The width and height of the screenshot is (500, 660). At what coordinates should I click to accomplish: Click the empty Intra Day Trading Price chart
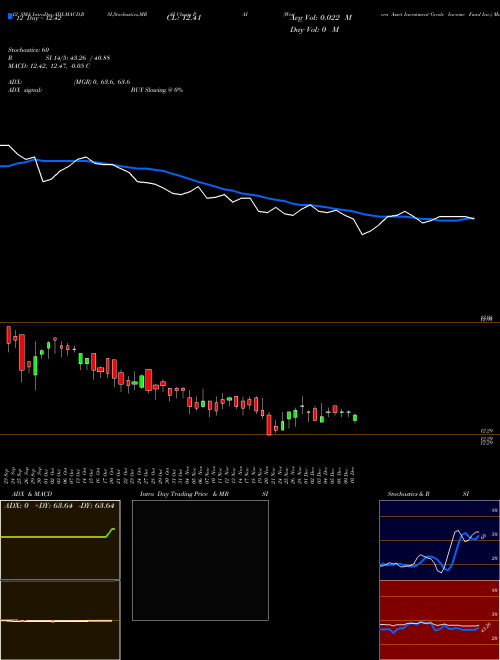pos(200,560)
